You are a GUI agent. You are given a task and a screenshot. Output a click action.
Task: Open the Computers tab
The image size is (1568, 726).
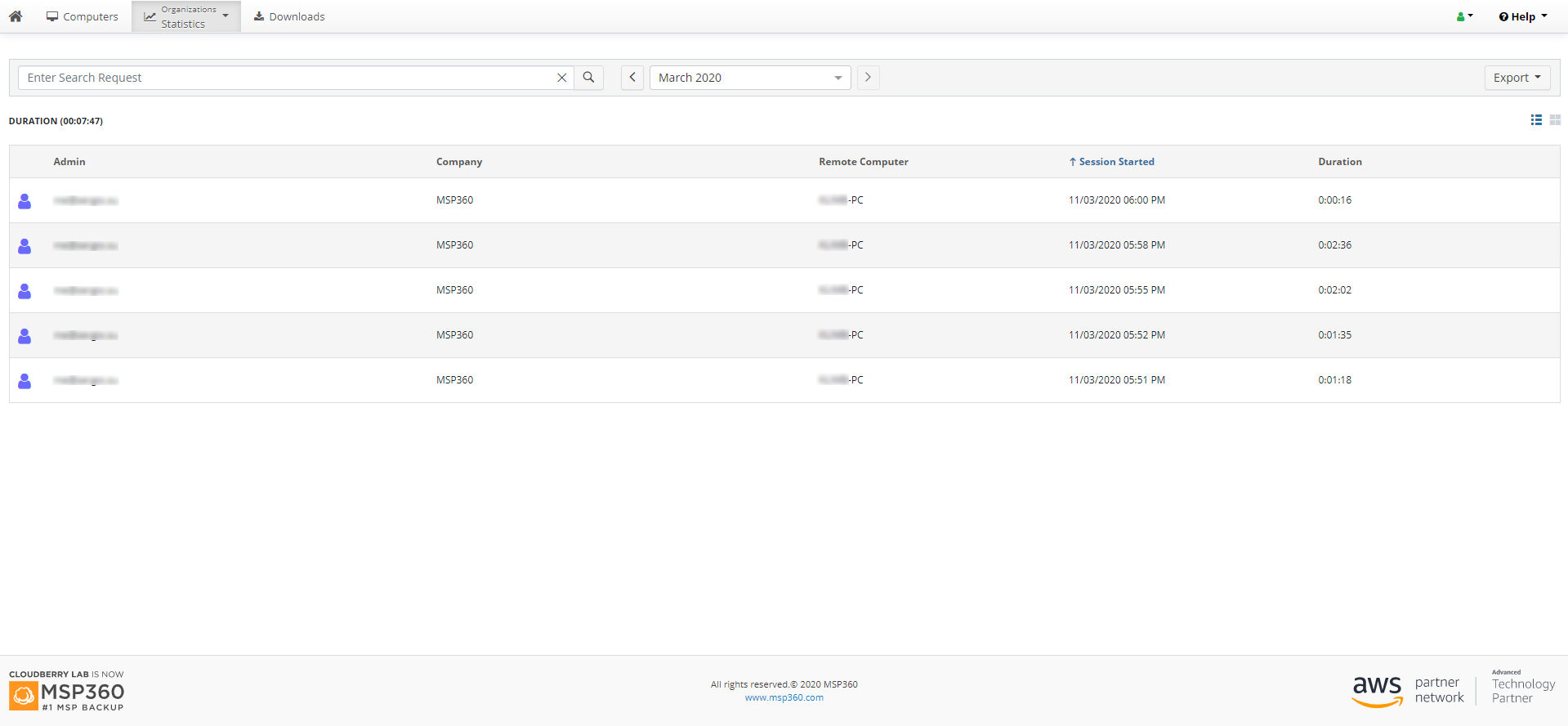pos(83,16)
